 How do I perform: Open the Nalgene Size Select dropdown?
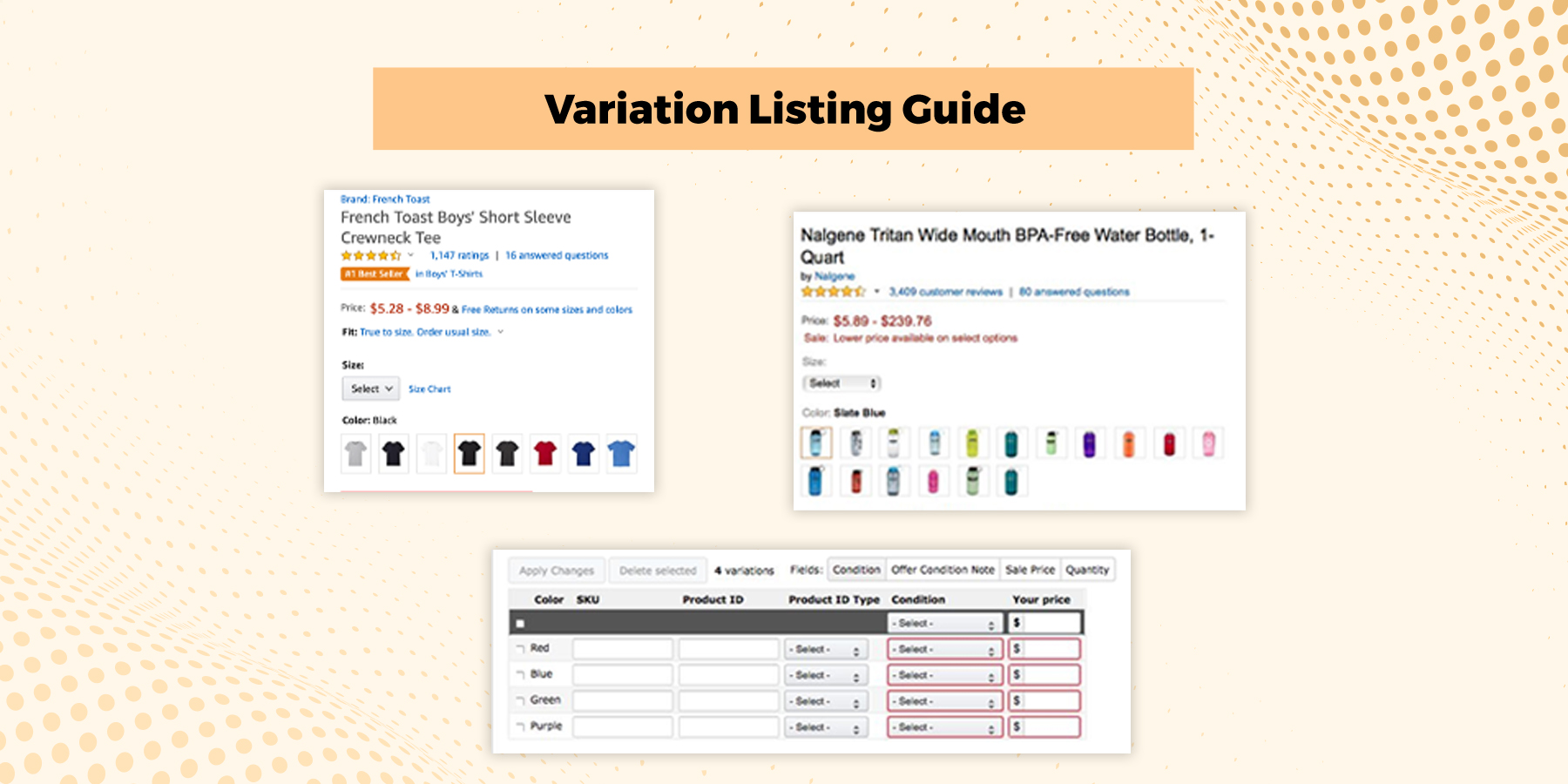pyautogui.click(x=841, y=383)
